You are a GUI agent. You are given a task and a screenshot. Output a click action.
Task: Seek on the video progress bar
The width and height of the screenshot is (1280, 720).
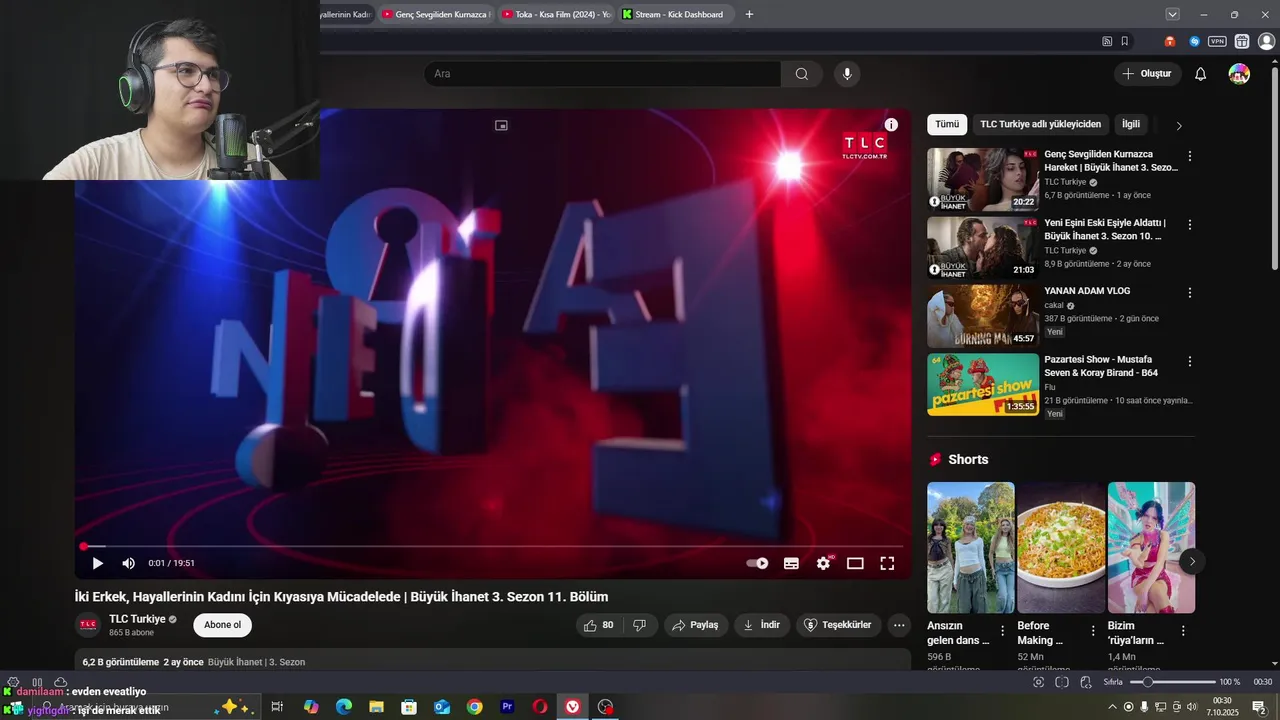(493, 547)
